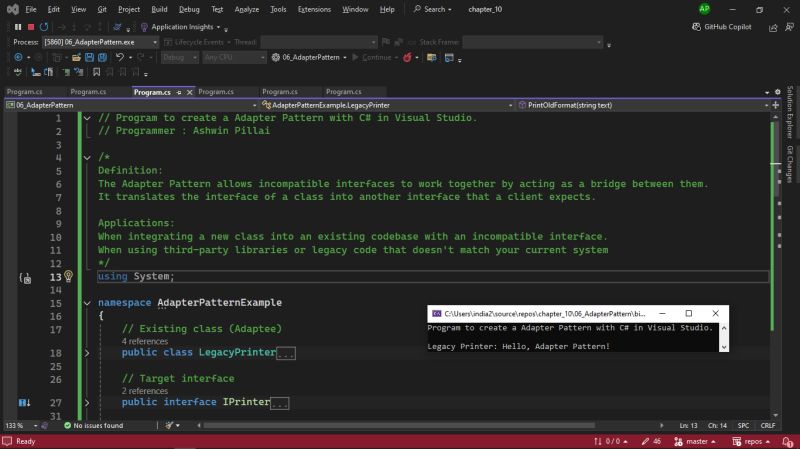This screenshot has width=800, height=449.
Task: Click the tracepoint glyph beside line 13
Action: point(25,278)
